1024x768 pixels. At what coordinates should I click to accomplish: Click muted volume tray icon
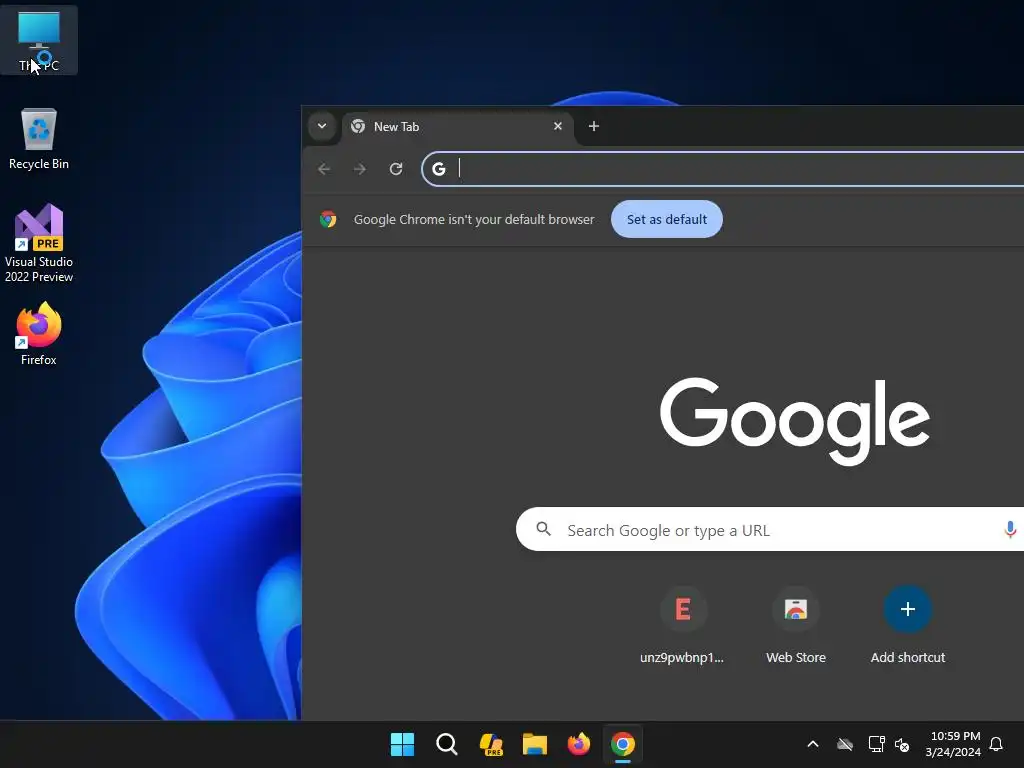(903, 744)
